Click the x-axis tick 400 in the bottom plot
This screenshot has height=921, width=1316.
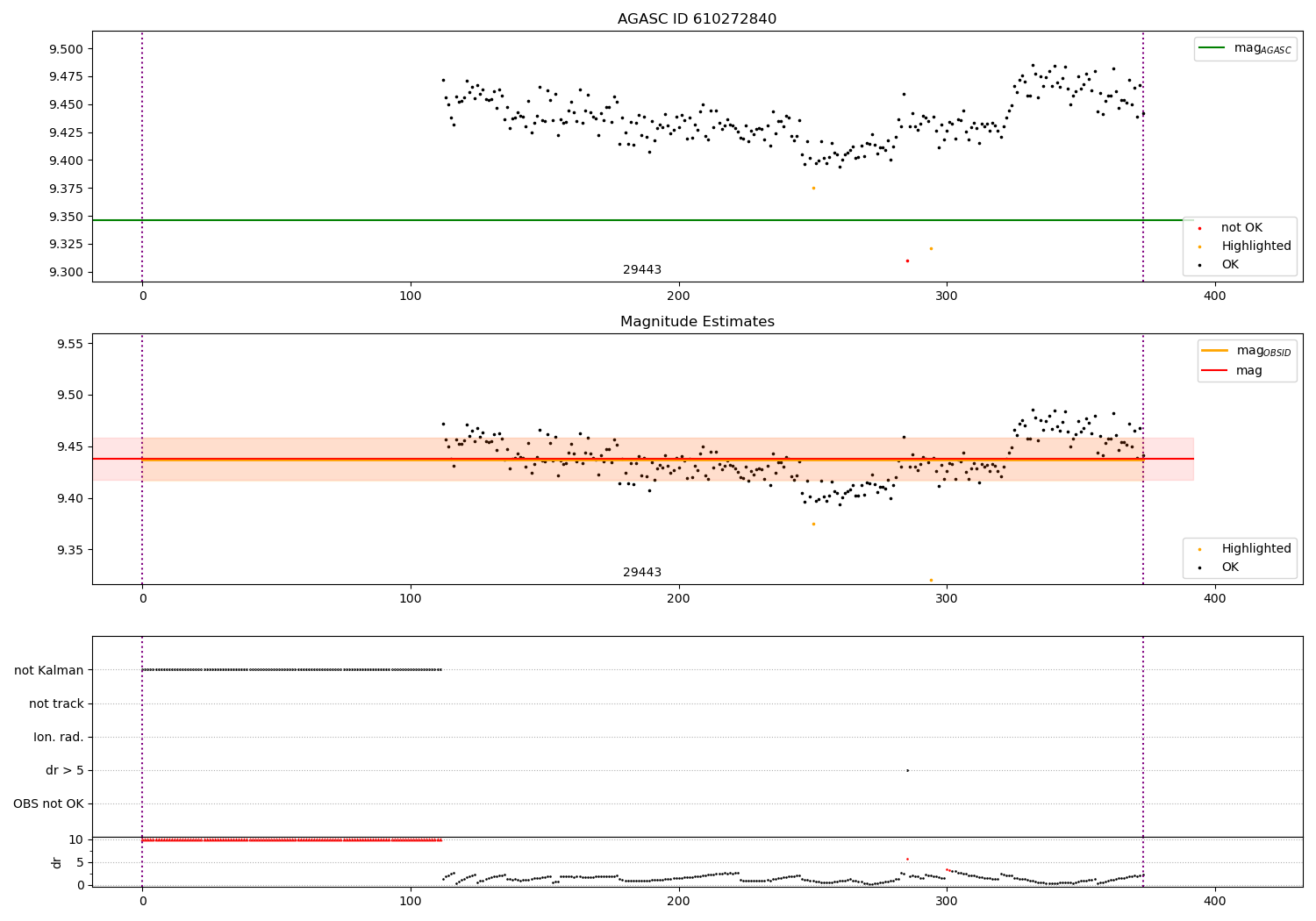(x=1214, y=901)
